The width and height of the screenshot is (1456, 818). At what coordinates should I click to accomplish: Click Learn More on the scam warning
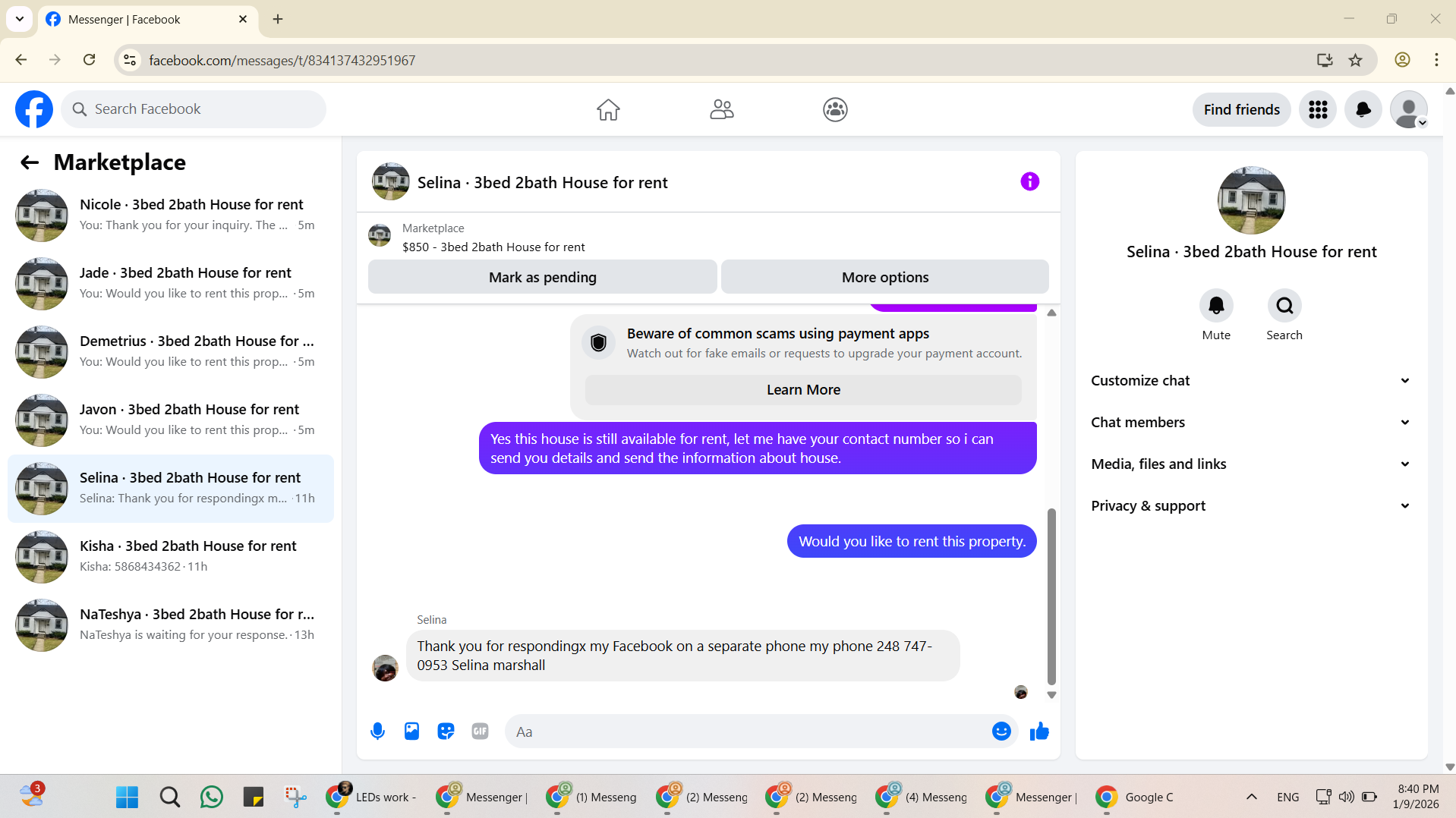803,389
